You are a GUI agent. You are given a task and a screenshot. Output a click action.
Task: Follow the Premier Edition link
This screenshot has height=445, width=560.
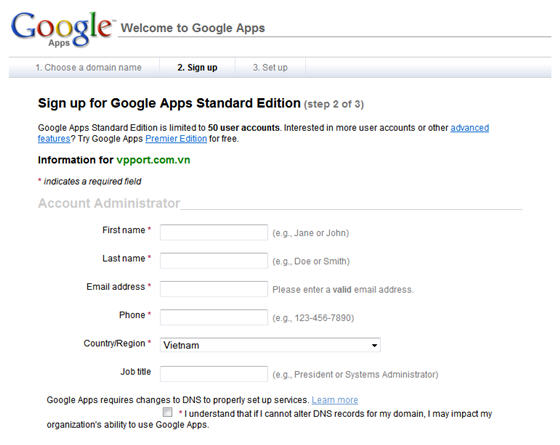[176, 139]
